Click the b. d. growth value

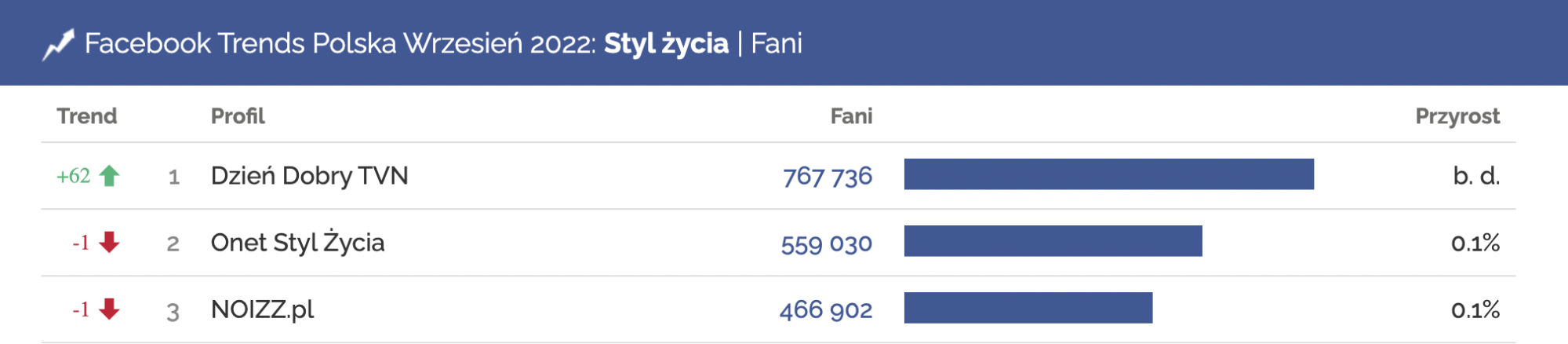[1475, 176]
